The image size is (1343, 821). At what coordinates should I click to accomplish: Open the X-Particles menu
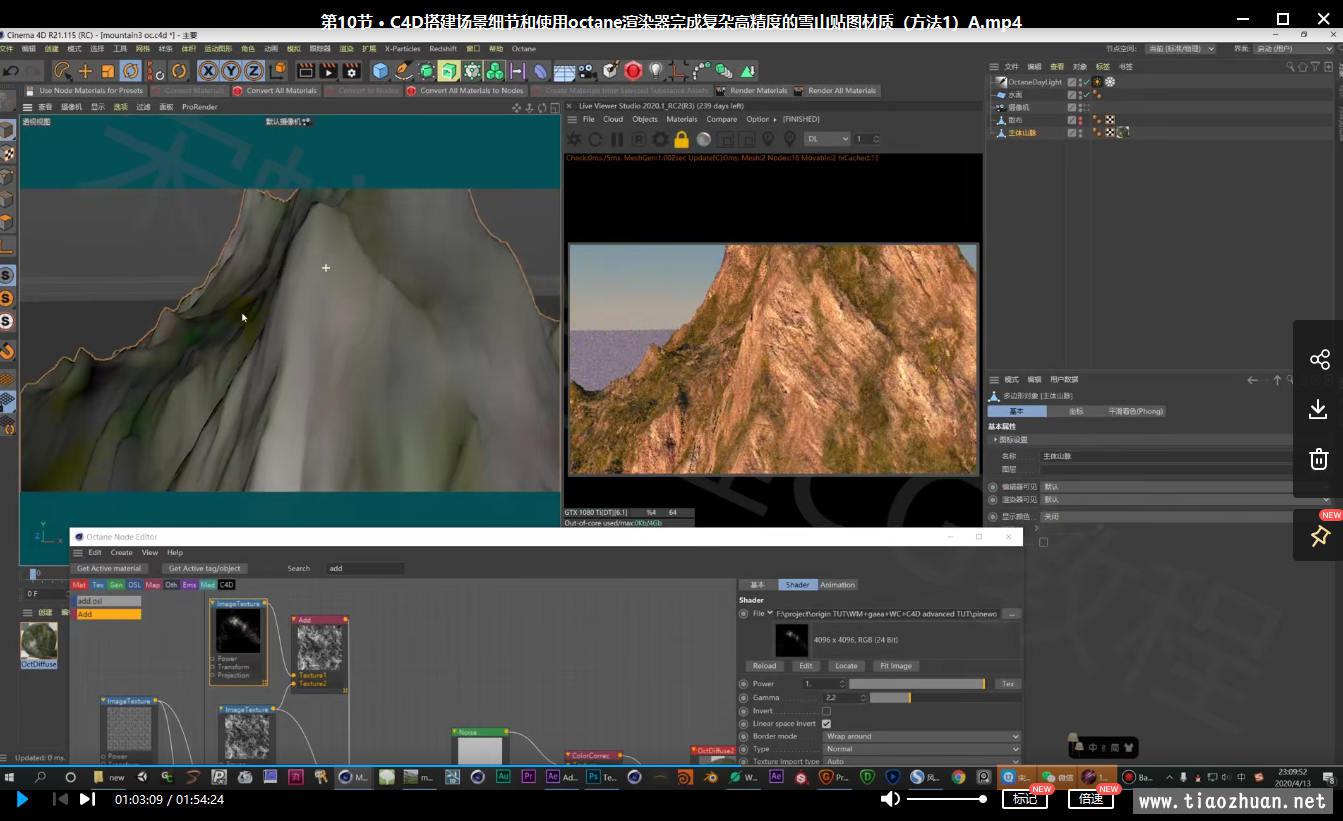click(402, 48)
